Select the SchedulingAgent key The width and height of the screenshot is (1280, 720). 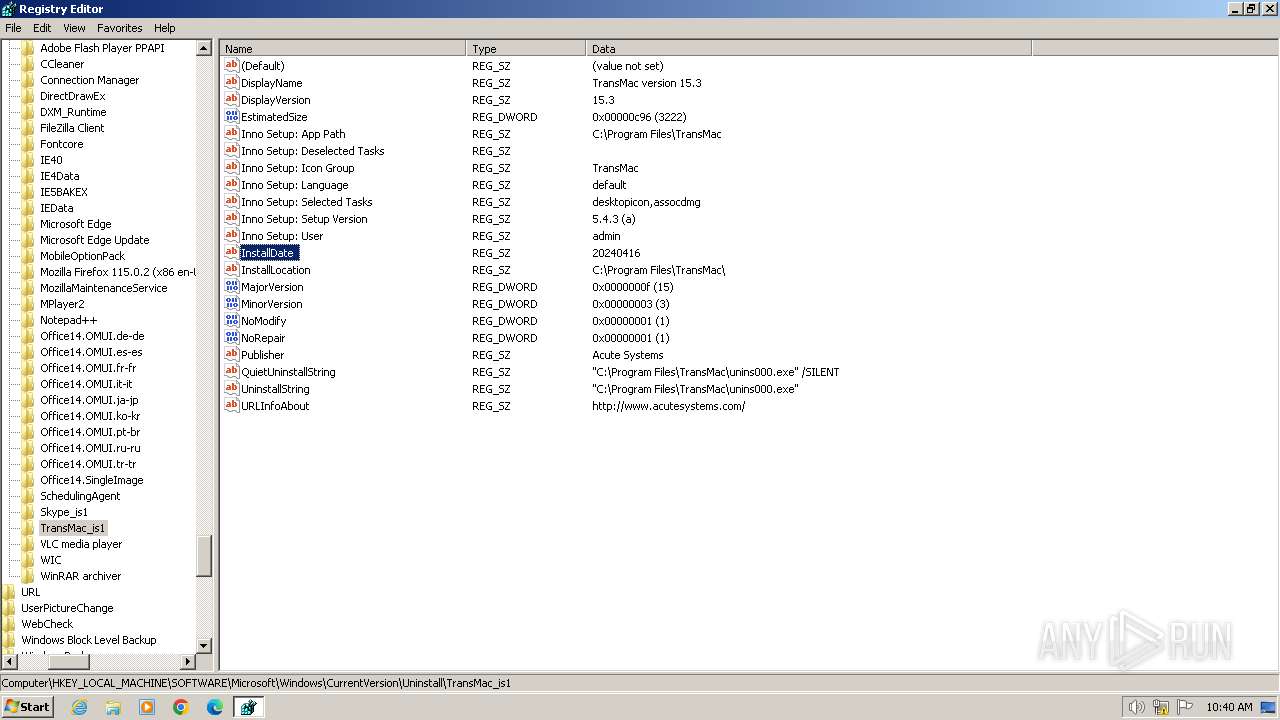pyautogui.click(x=80, y=496)
